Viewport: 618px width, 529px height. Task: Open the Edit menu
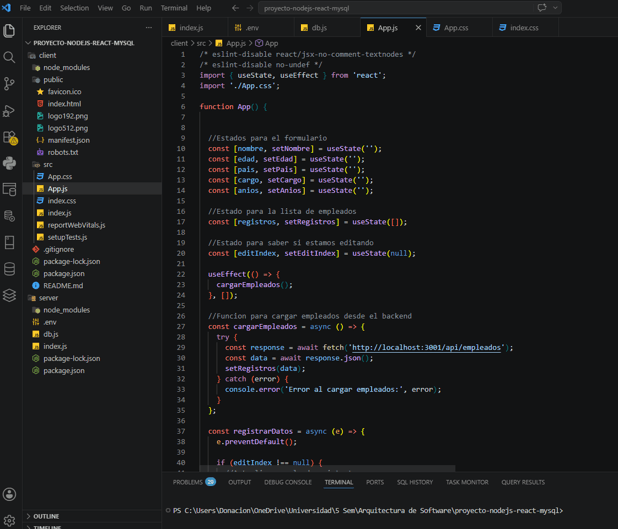[x=45, y=8]
